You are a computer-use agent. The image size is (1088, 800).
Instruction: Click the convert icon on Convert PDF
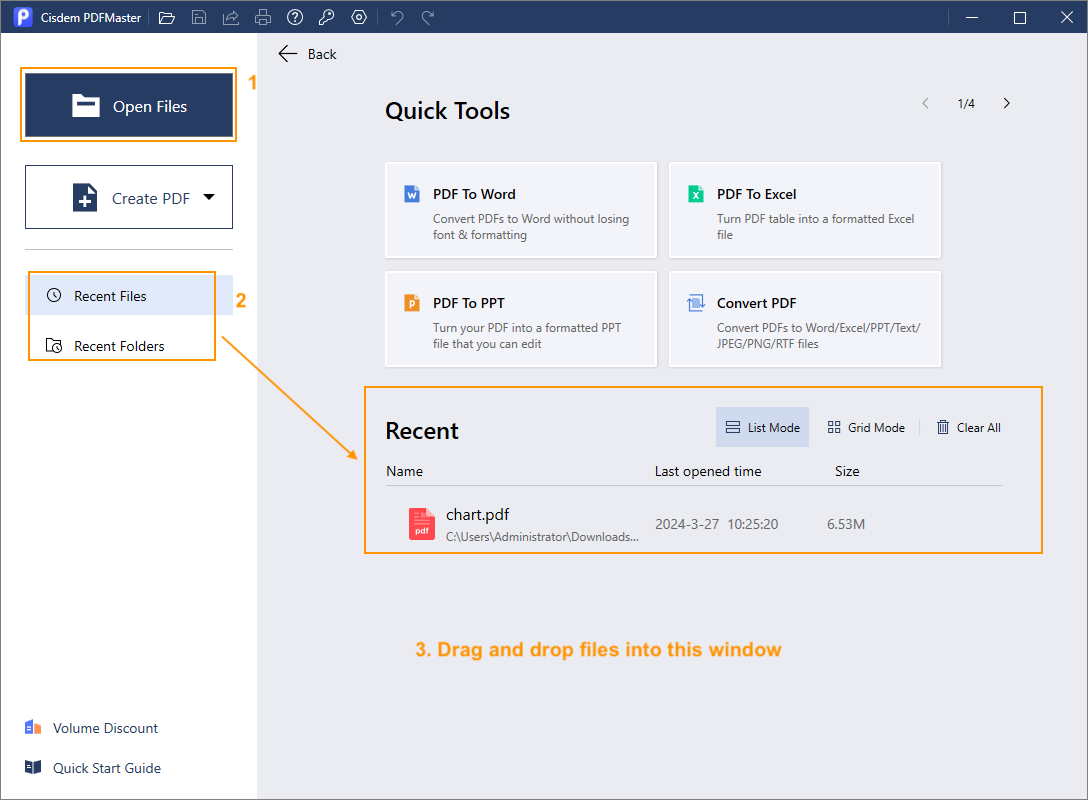point(696,303)
